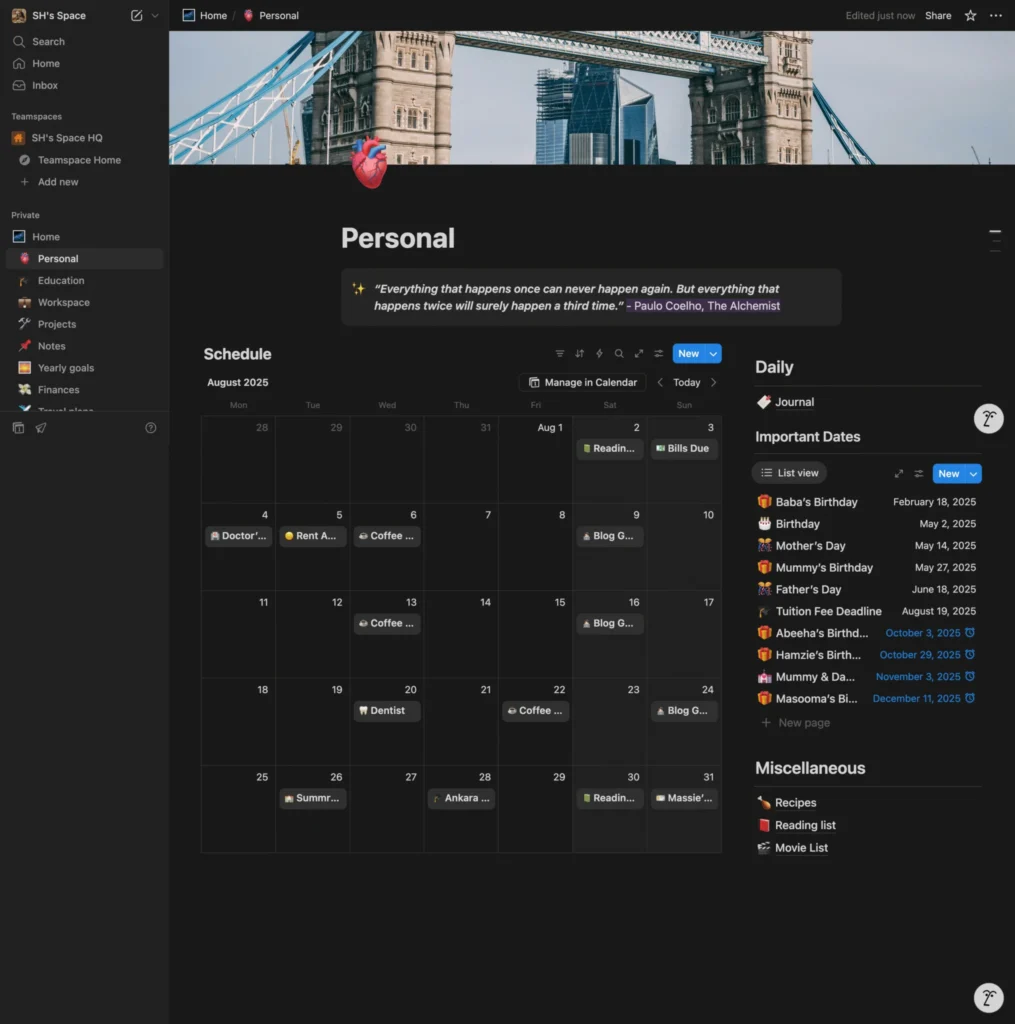Open the filter icon above the Schedule calendar
The width and height of the screenshot is (1015, 1024).
(559, 353)
